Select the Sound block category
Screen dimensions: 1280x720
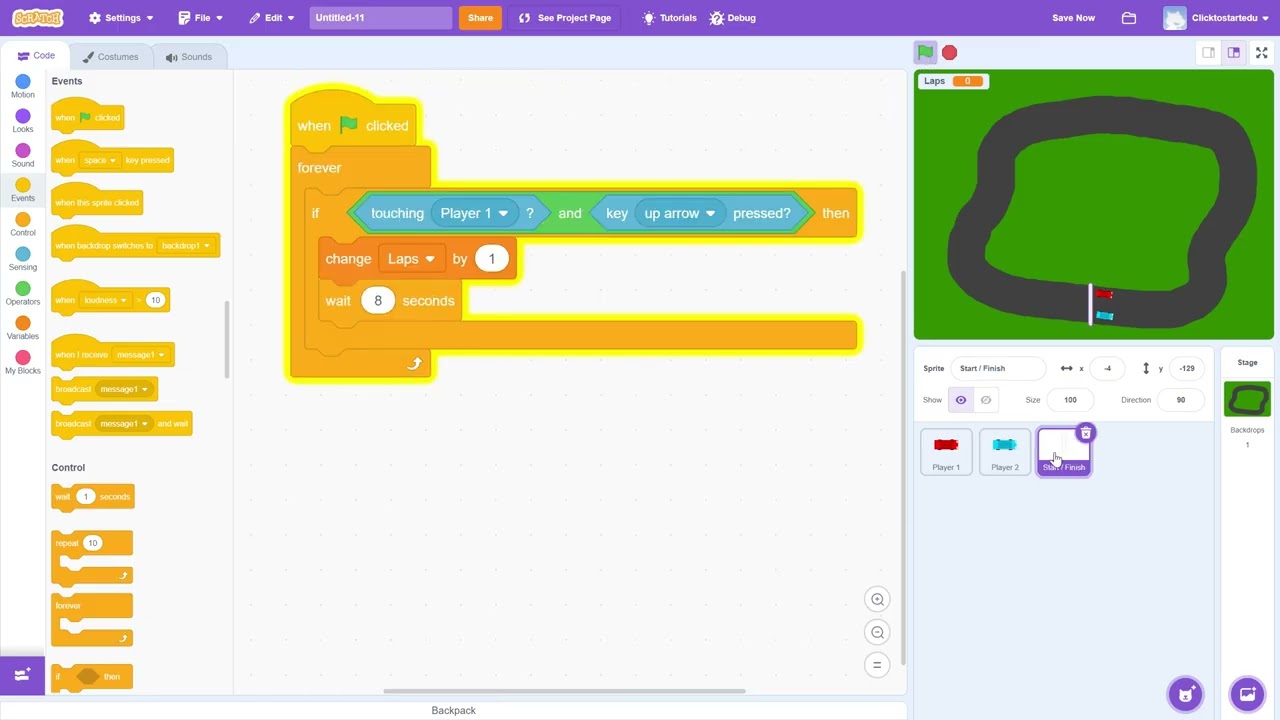coord(23,156)
